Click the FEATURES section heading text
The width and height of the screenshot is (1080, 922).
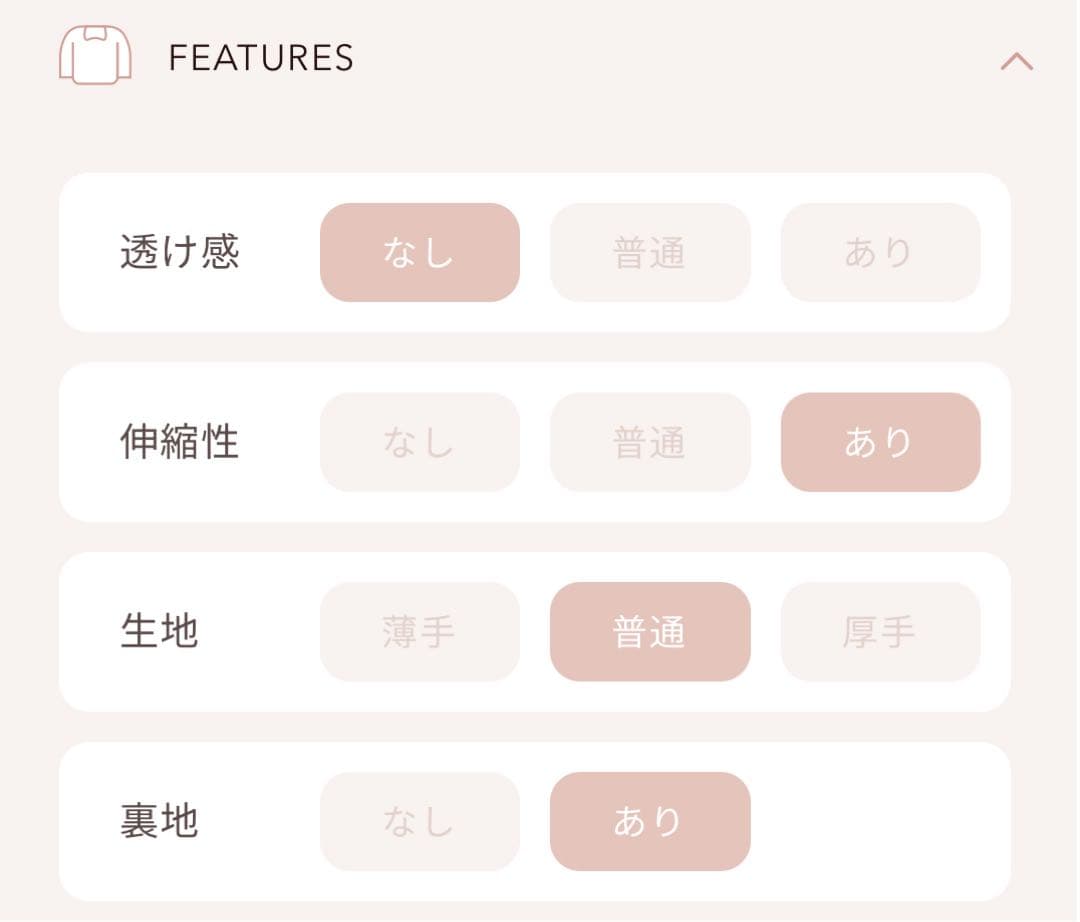pyautogui.click(x=260, y=58)
